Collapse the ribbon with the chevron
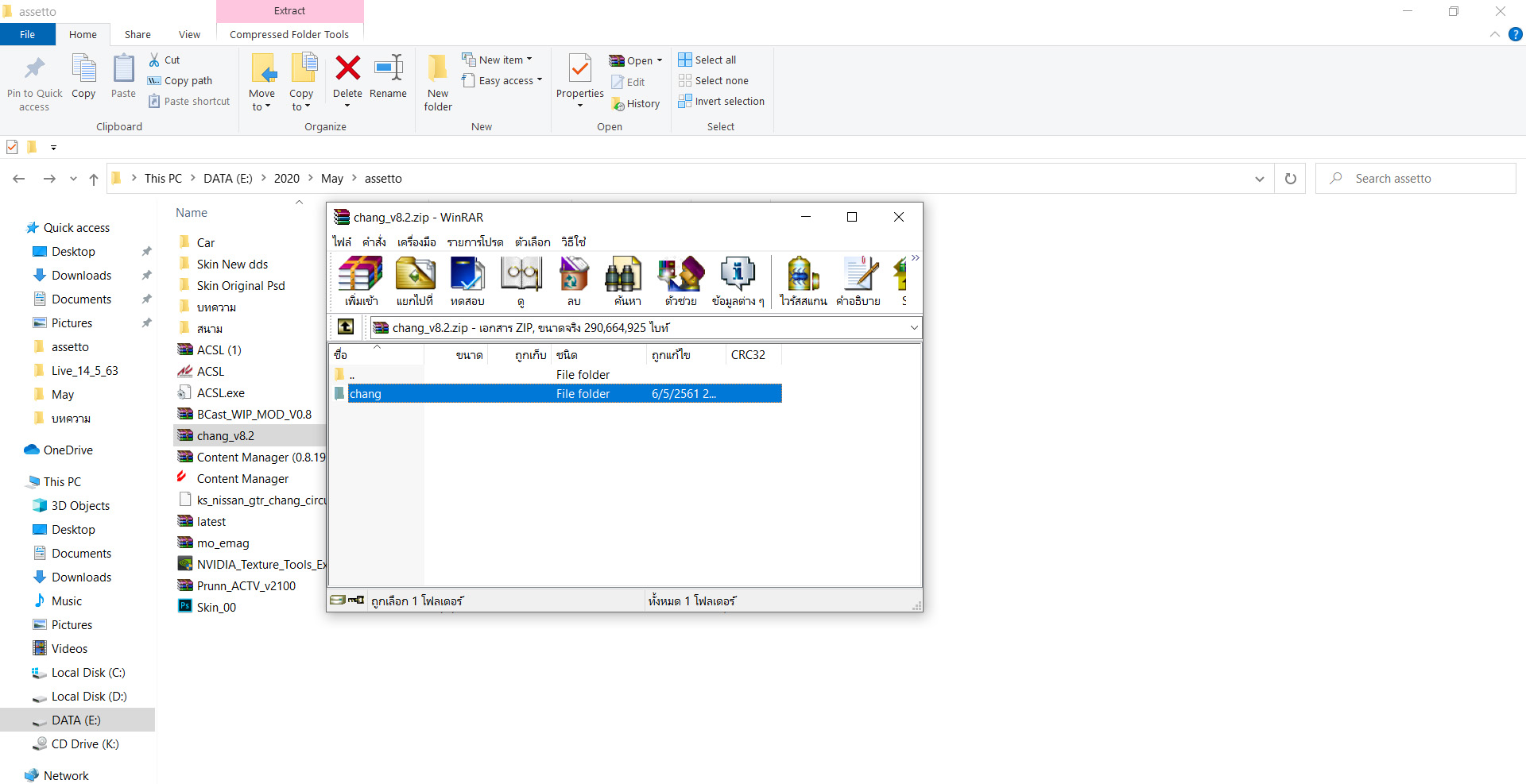 point(1495,34)
